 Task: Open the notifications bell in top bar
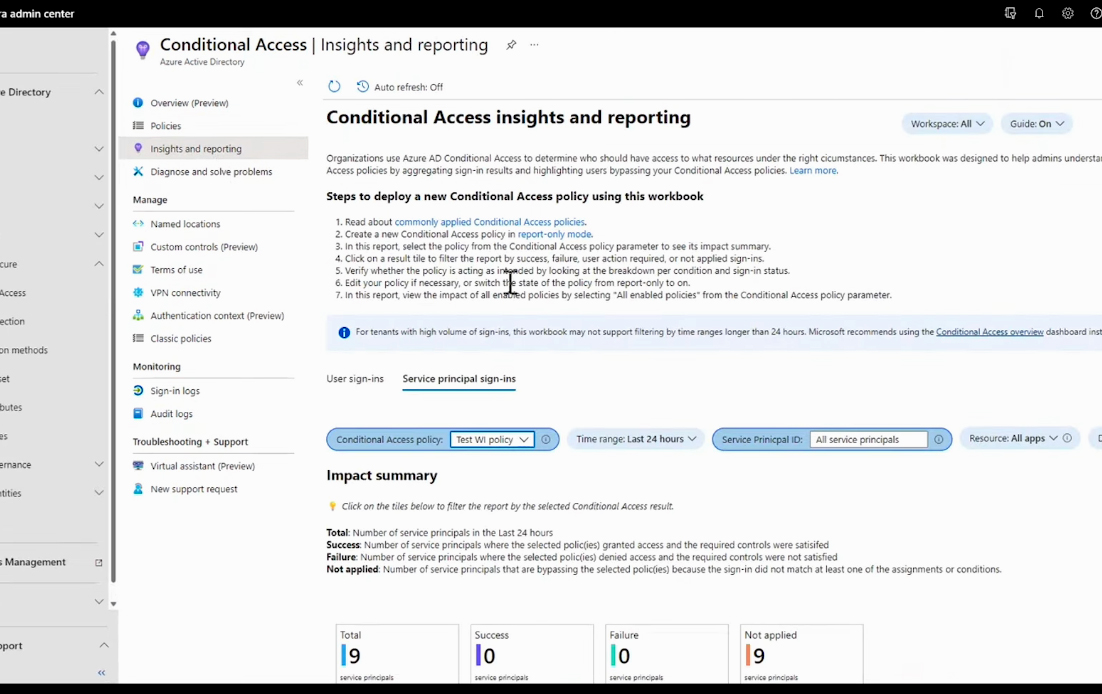1039,13
